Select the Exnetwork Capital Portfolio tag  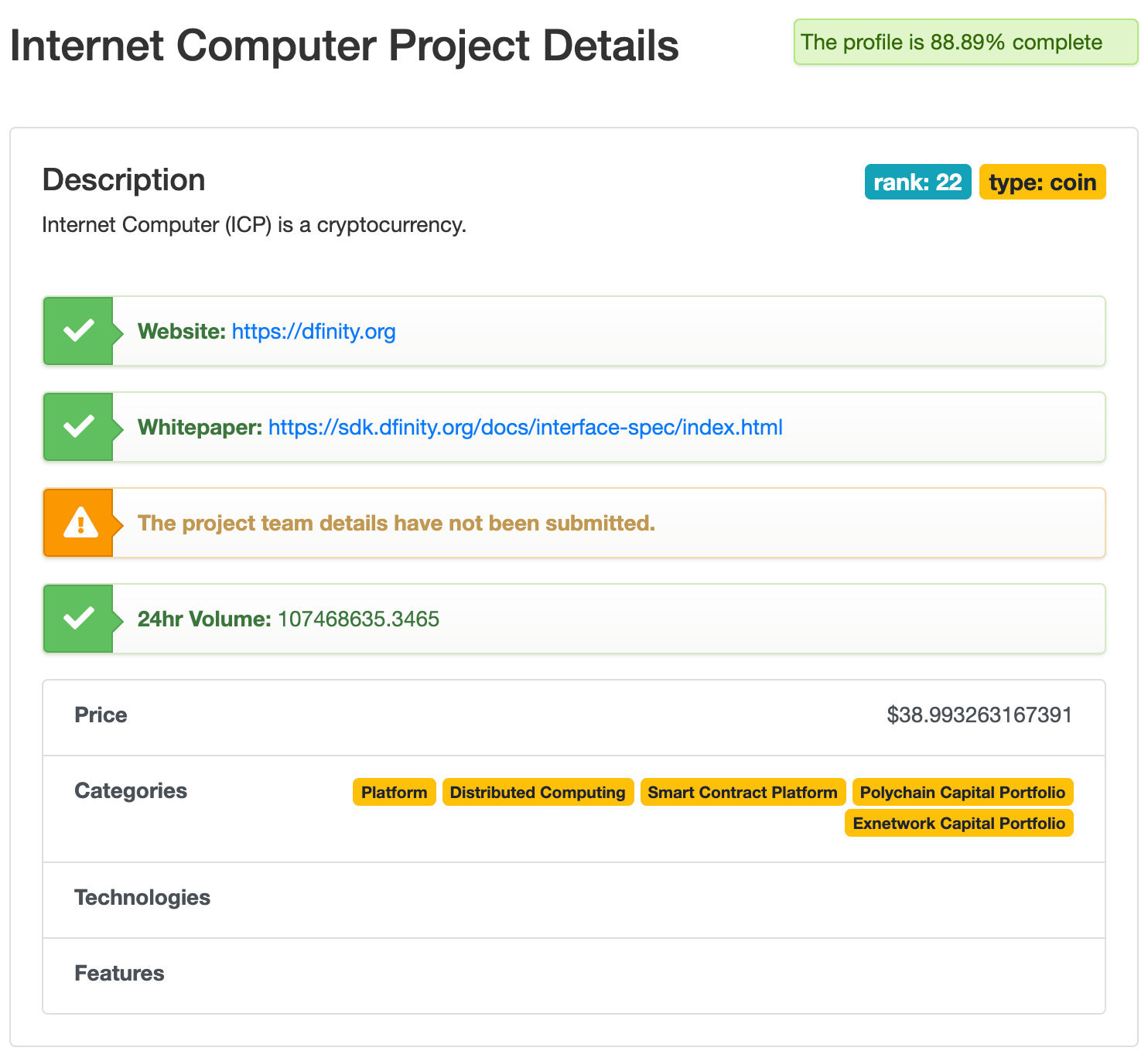click(959, 823)
